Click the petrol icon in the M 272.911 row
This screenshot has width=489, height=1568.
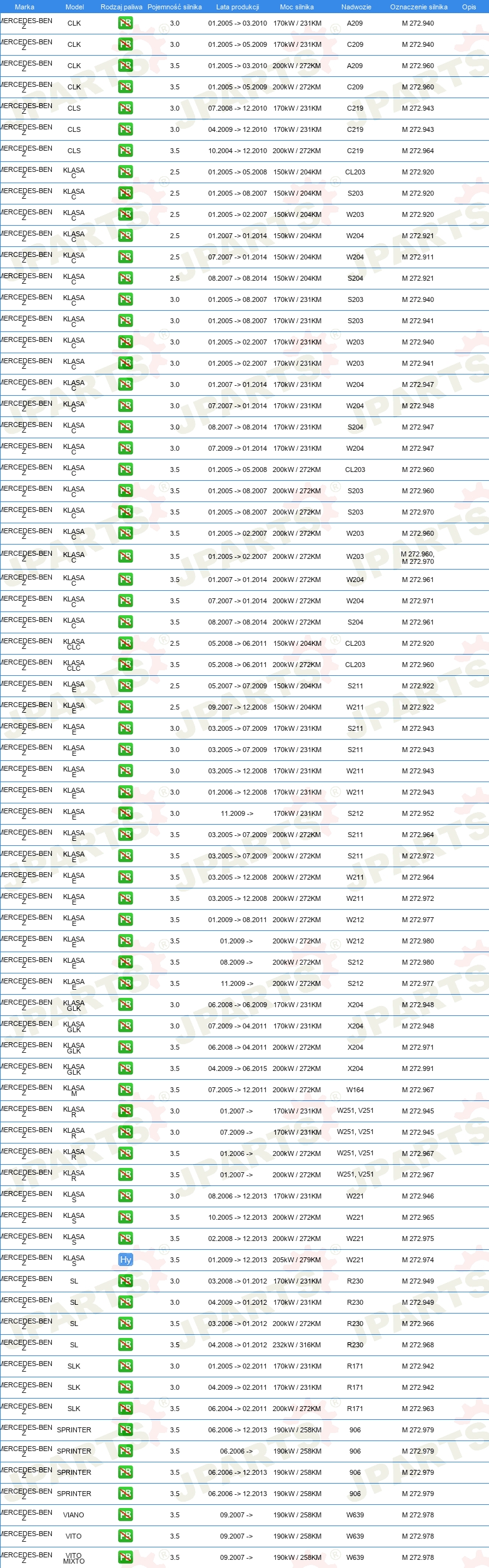[126, 257]
